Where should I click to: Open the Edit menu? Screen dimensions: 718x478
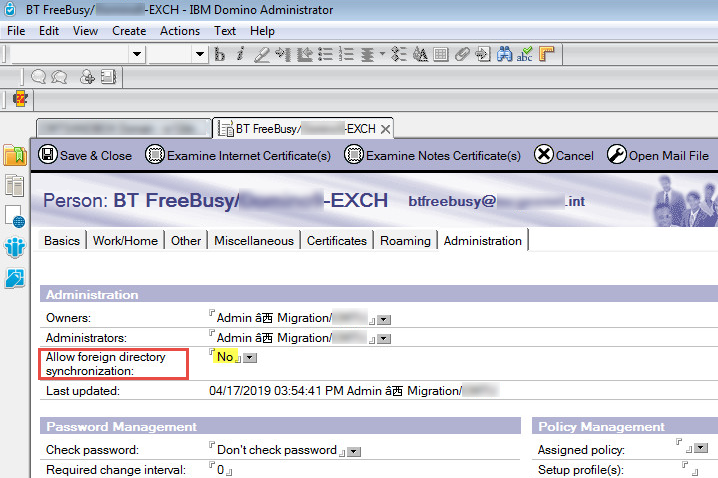(49, 31)
